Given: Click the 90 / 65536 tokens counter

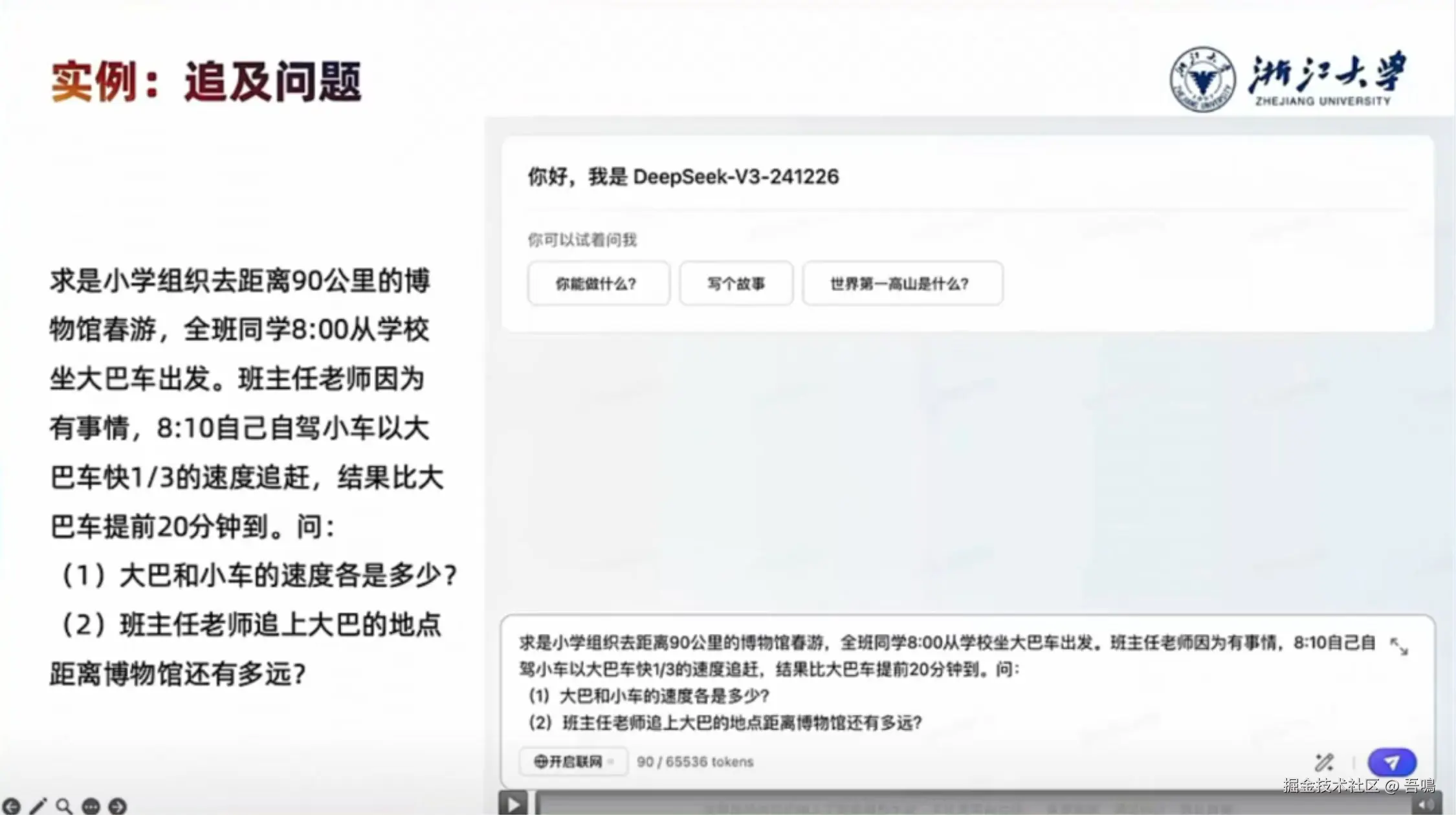Looking at the screenshot, I should [695, 762].
